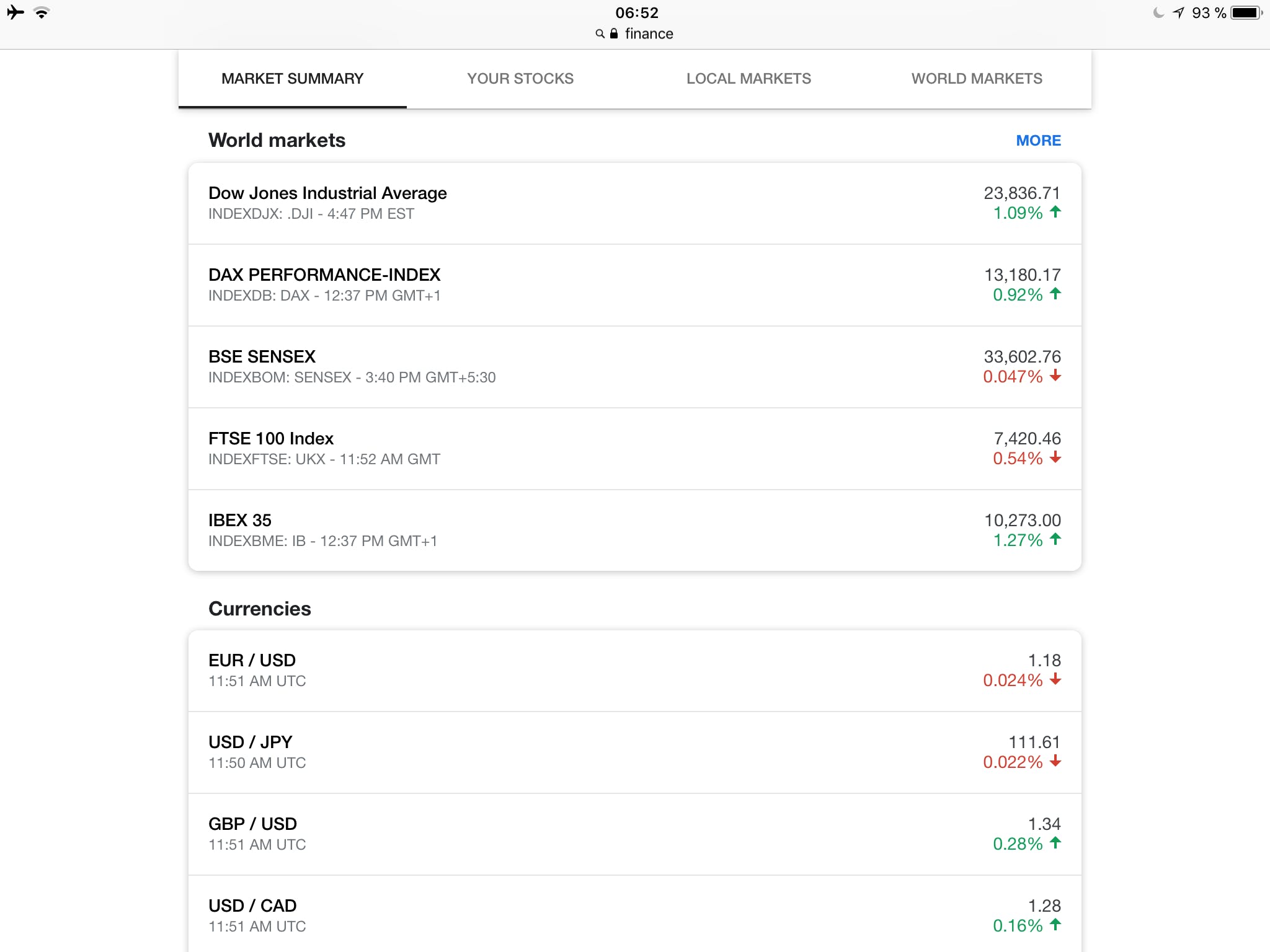Click the IBEX value 10,273.00
This screenshot has width=1270, height=952.
click(1022, 521)
